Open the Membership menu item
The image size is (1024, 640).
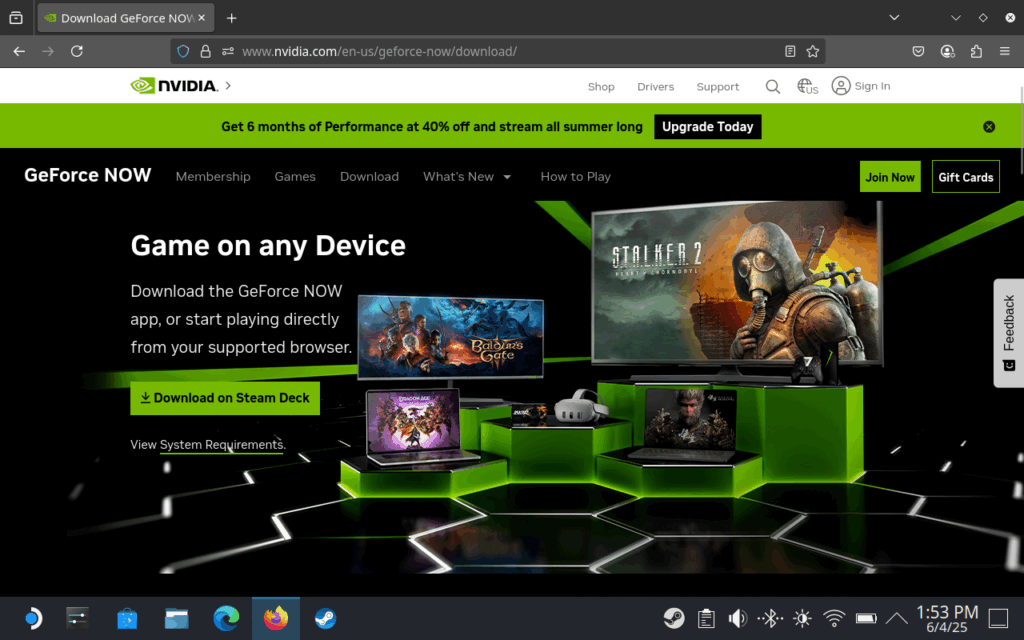point(213,176)
